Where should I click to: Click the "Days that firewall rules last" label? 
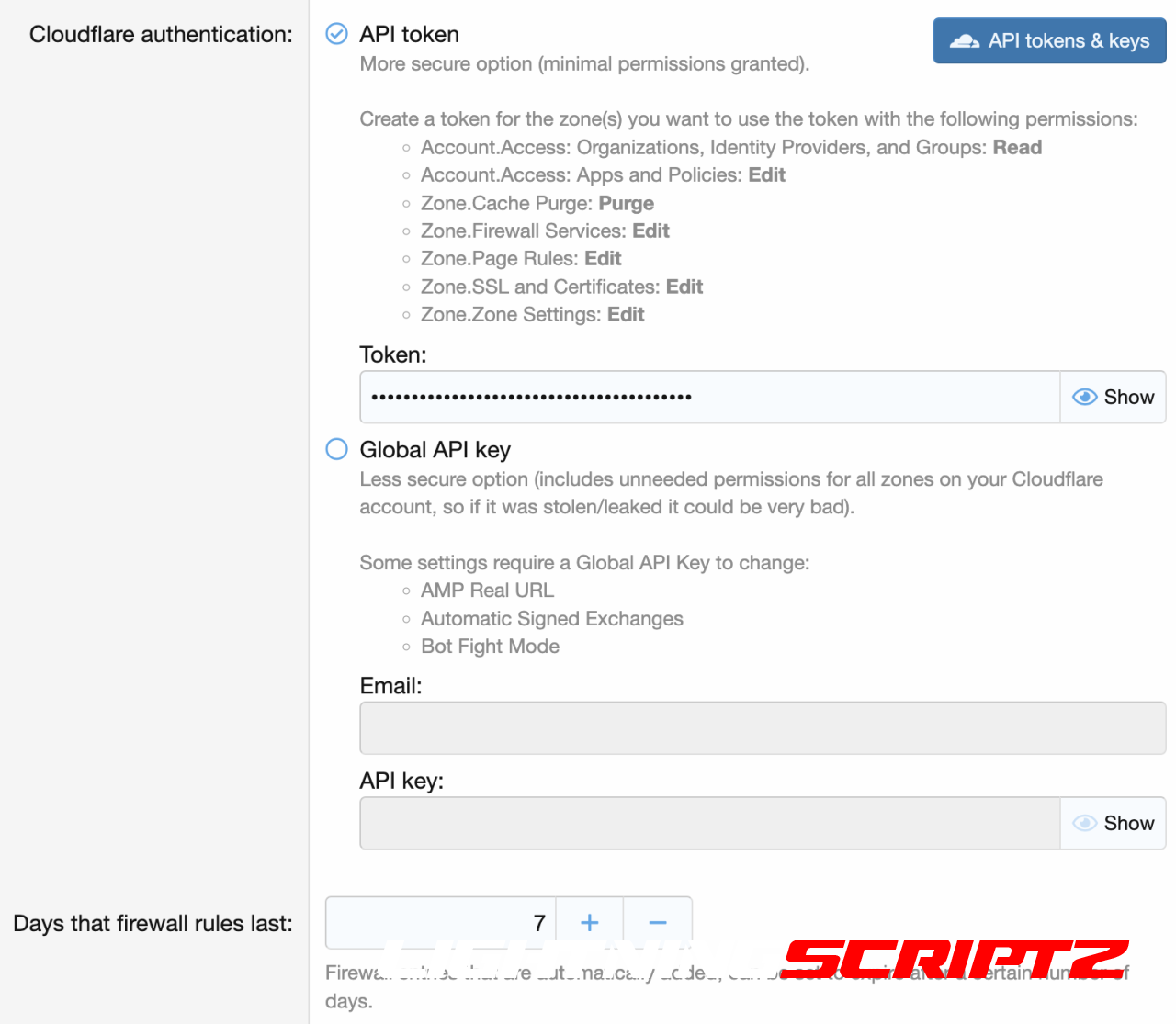[x=153, y=923]
